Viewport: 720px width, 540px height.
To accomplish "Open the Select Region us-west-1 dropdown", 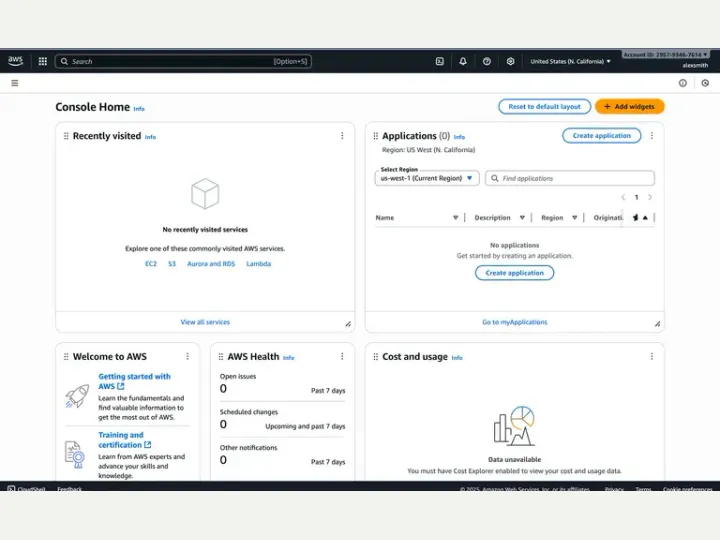I will (427, 178).
